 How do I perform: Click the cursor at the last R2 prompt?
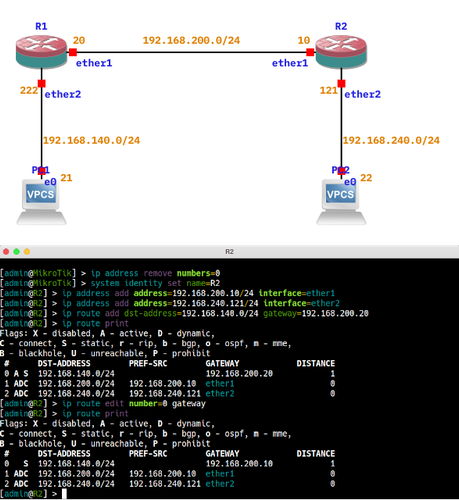64,494
